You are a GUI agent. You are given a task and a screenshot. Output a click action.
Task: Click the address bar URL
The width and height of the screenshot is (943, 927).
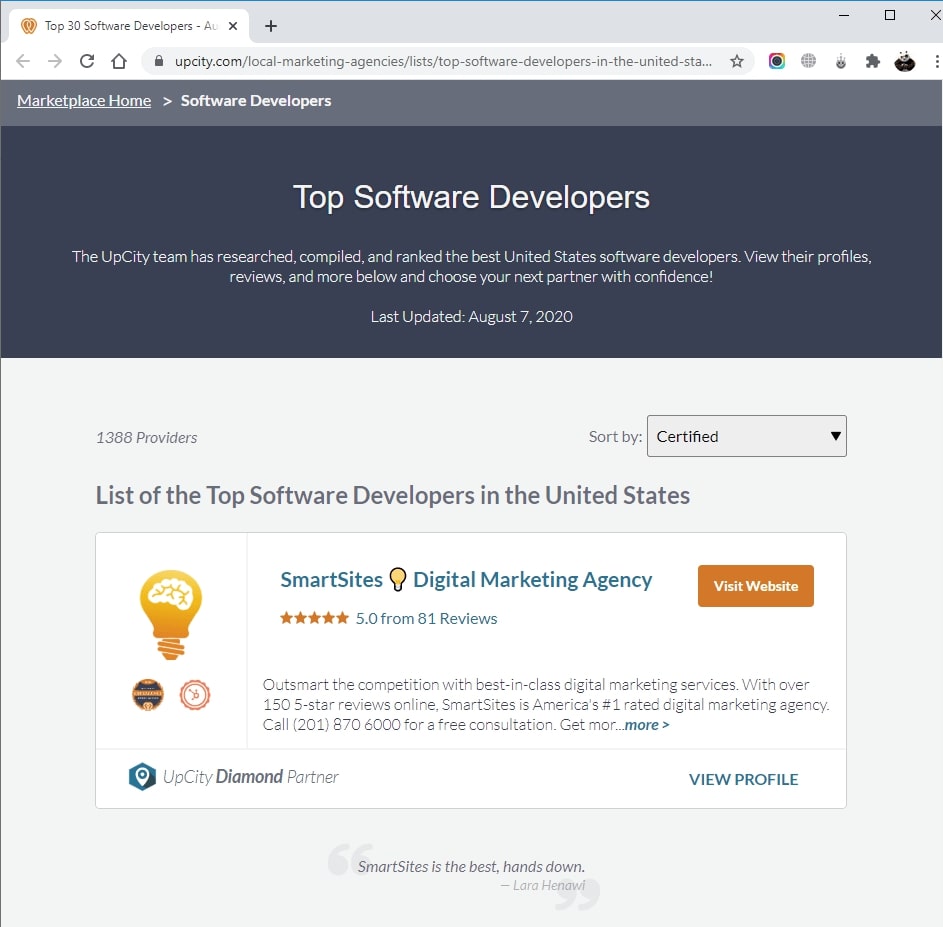tap(443, 61)
